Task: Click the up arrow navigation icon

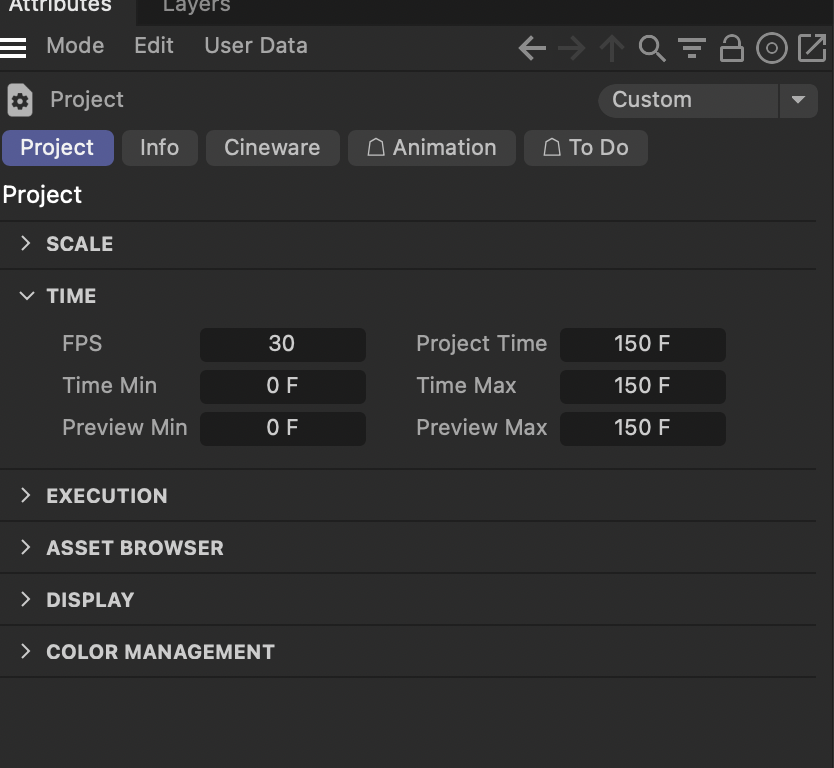Action: (x=612, y=48)
